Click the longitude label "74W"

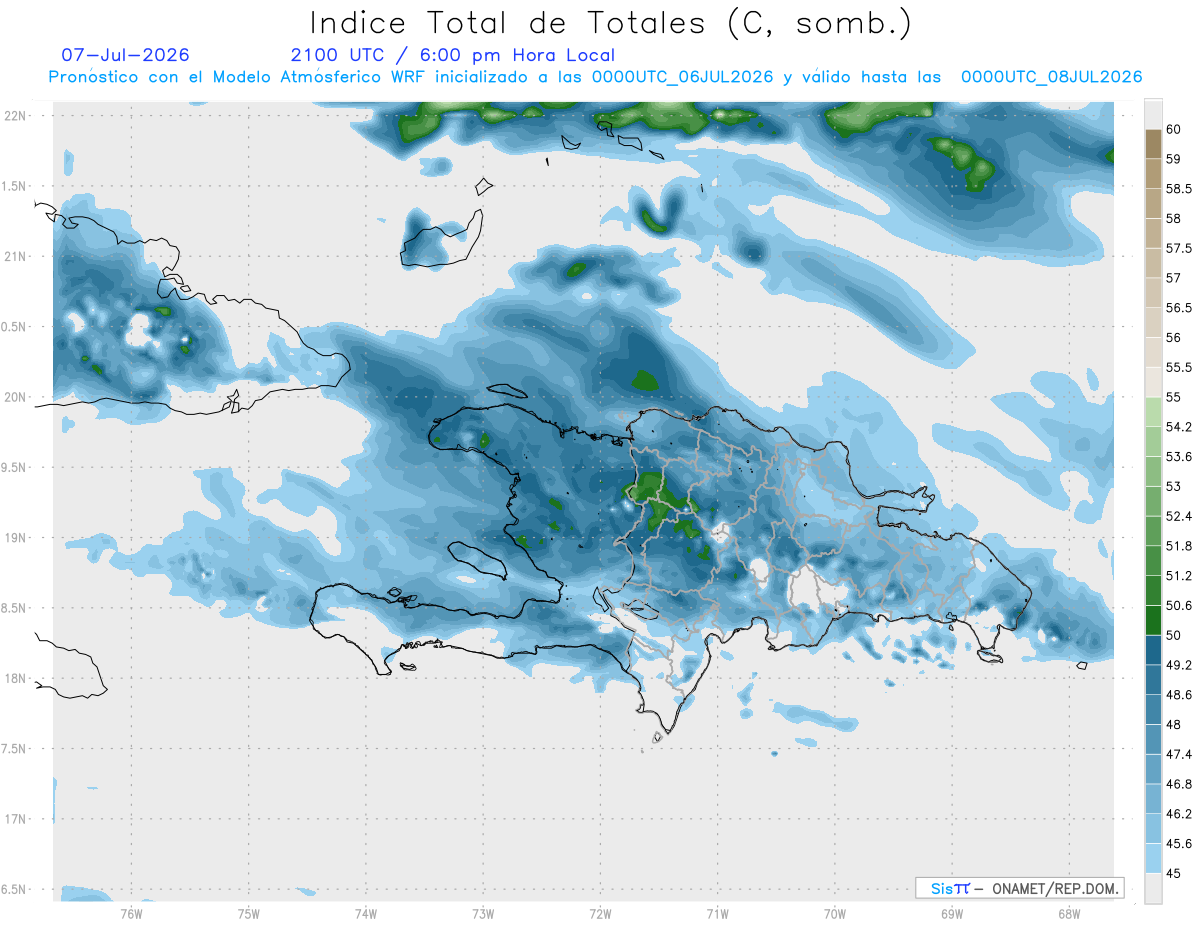tap(365, 914)
